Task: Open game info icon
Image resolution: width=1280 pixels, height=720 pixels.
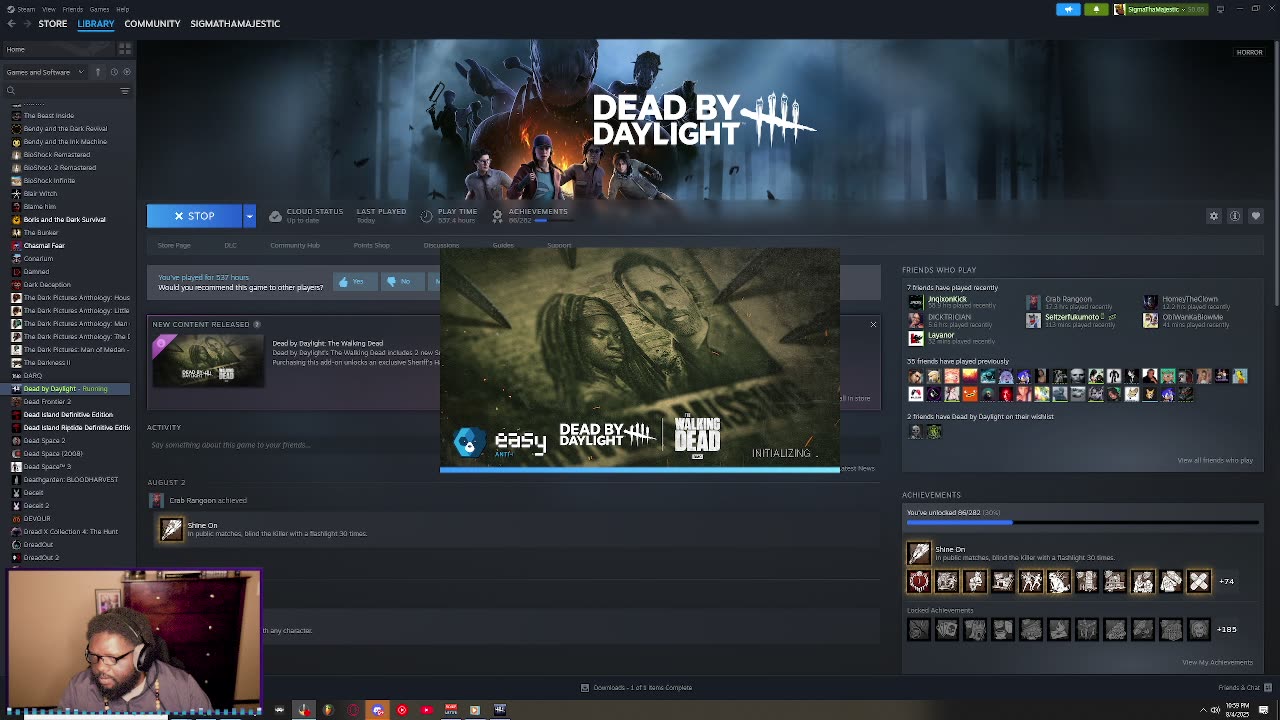Action: click(x=1235, y=216)
